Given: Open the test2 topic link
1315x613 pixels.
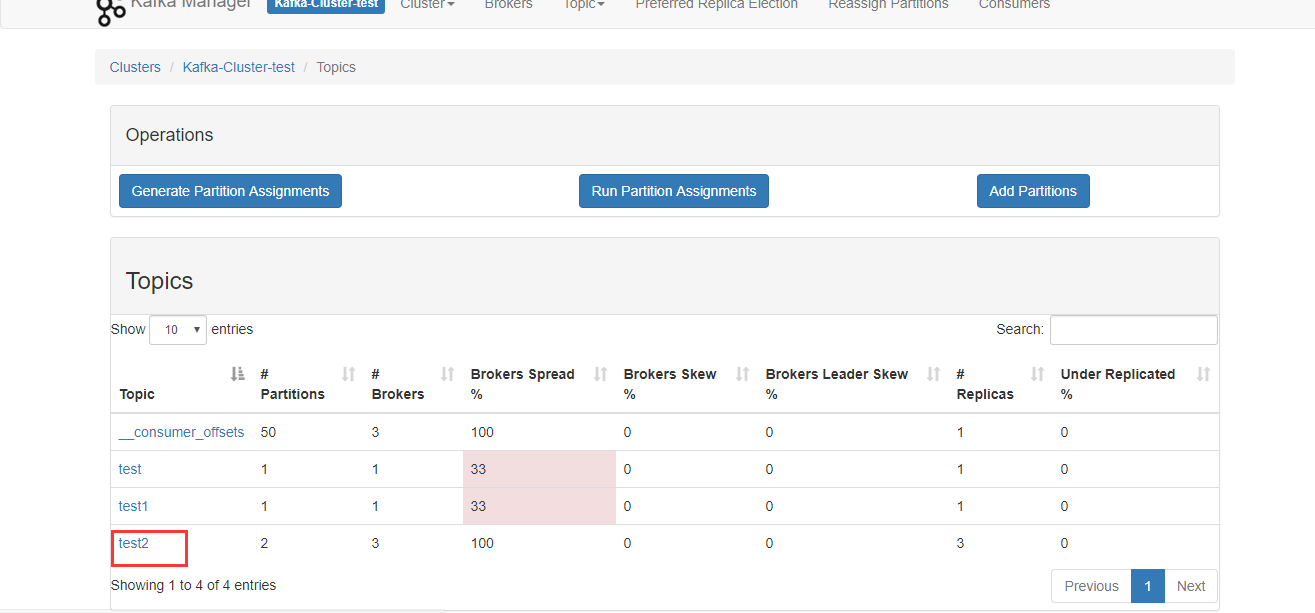Looking at the screenshot, I should 133,543.
